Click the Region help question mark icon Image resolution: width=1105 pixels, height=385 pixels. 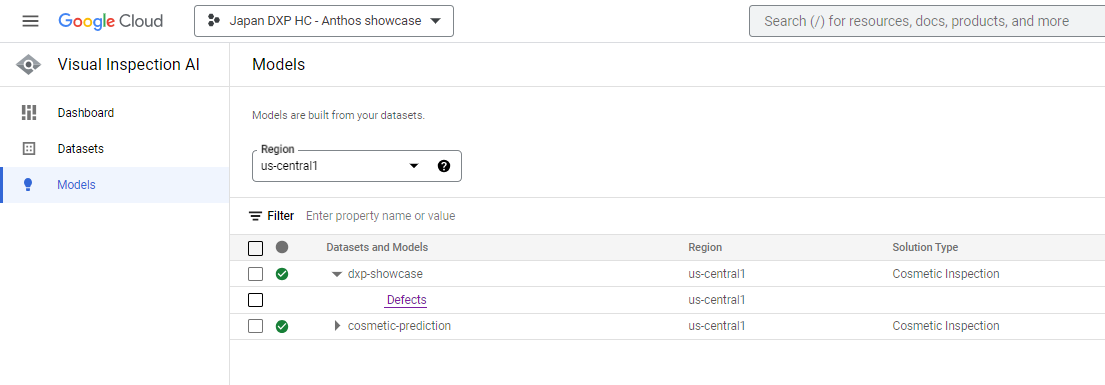[444, 166]
